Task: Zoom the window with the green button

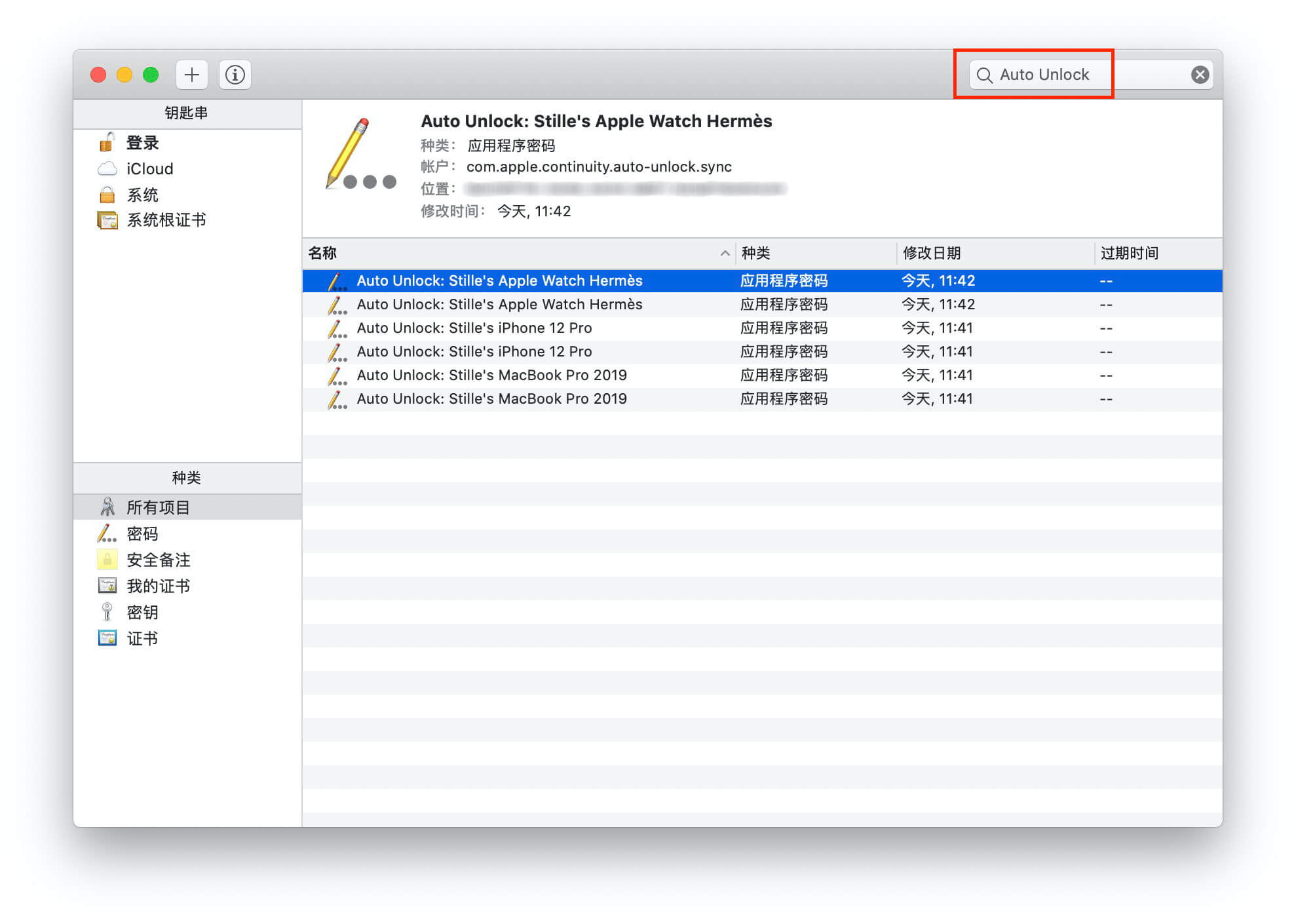Action: 151,75
